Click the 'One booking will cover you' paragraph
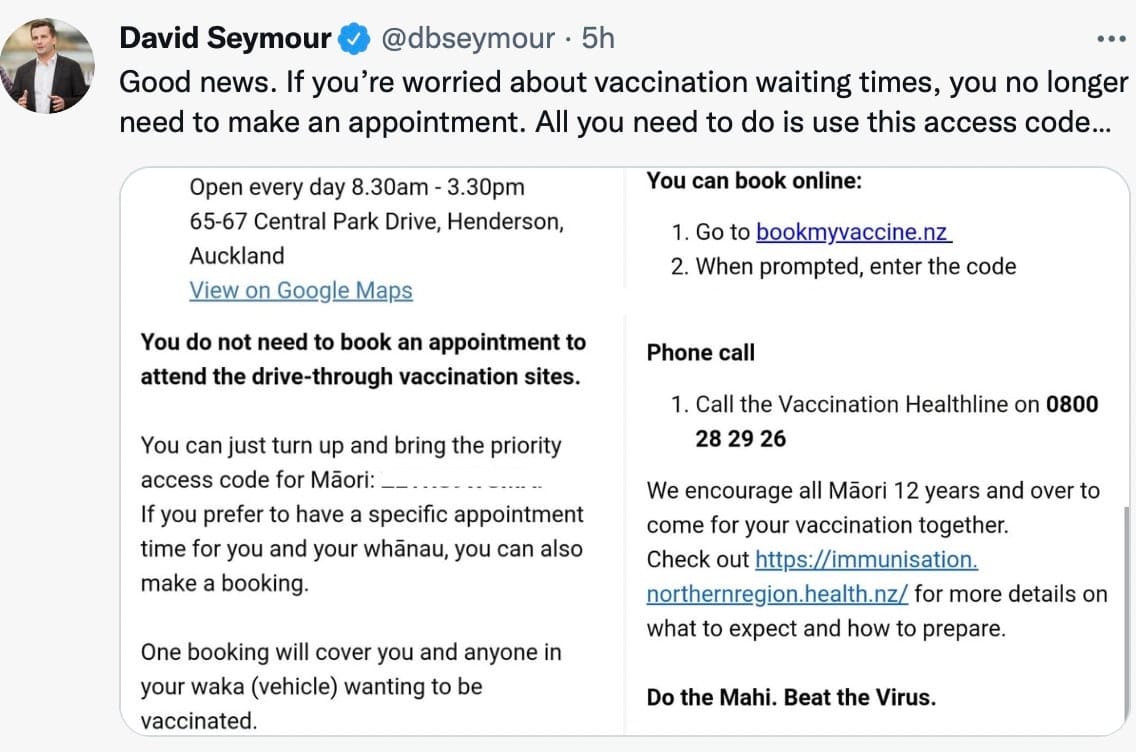1136x752 pixels. click(350, 686)
